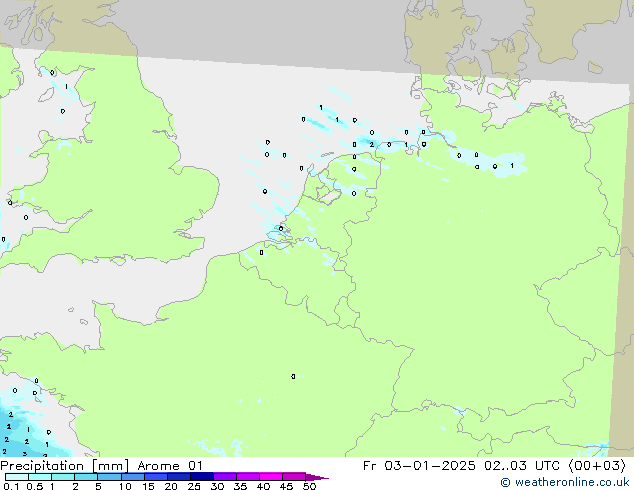Click the 'Precipitation [mm]' title text
Screen dimensions: 634x490
[x=64, y=466]
